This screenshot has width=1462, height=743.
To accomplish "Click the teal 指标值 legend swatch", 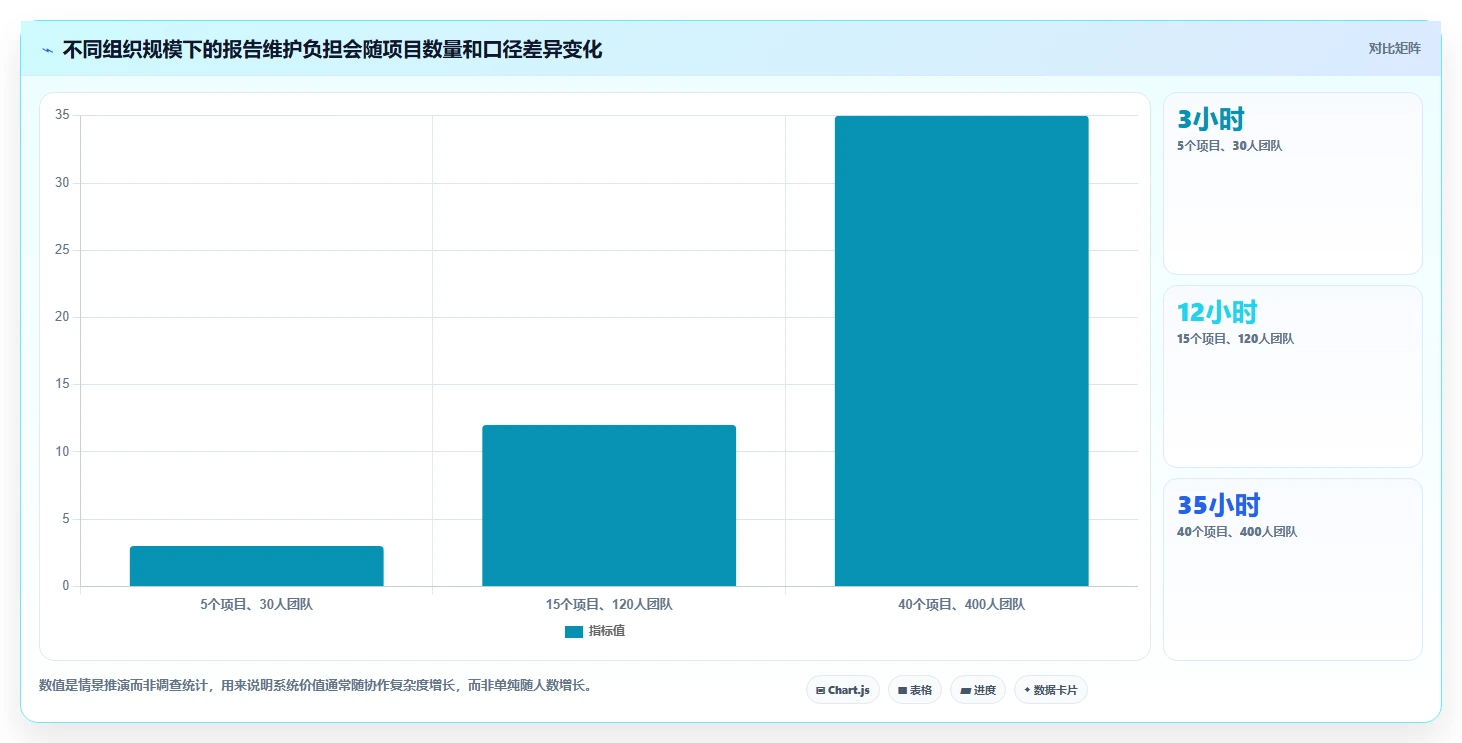I will click(x=574, y=632).
